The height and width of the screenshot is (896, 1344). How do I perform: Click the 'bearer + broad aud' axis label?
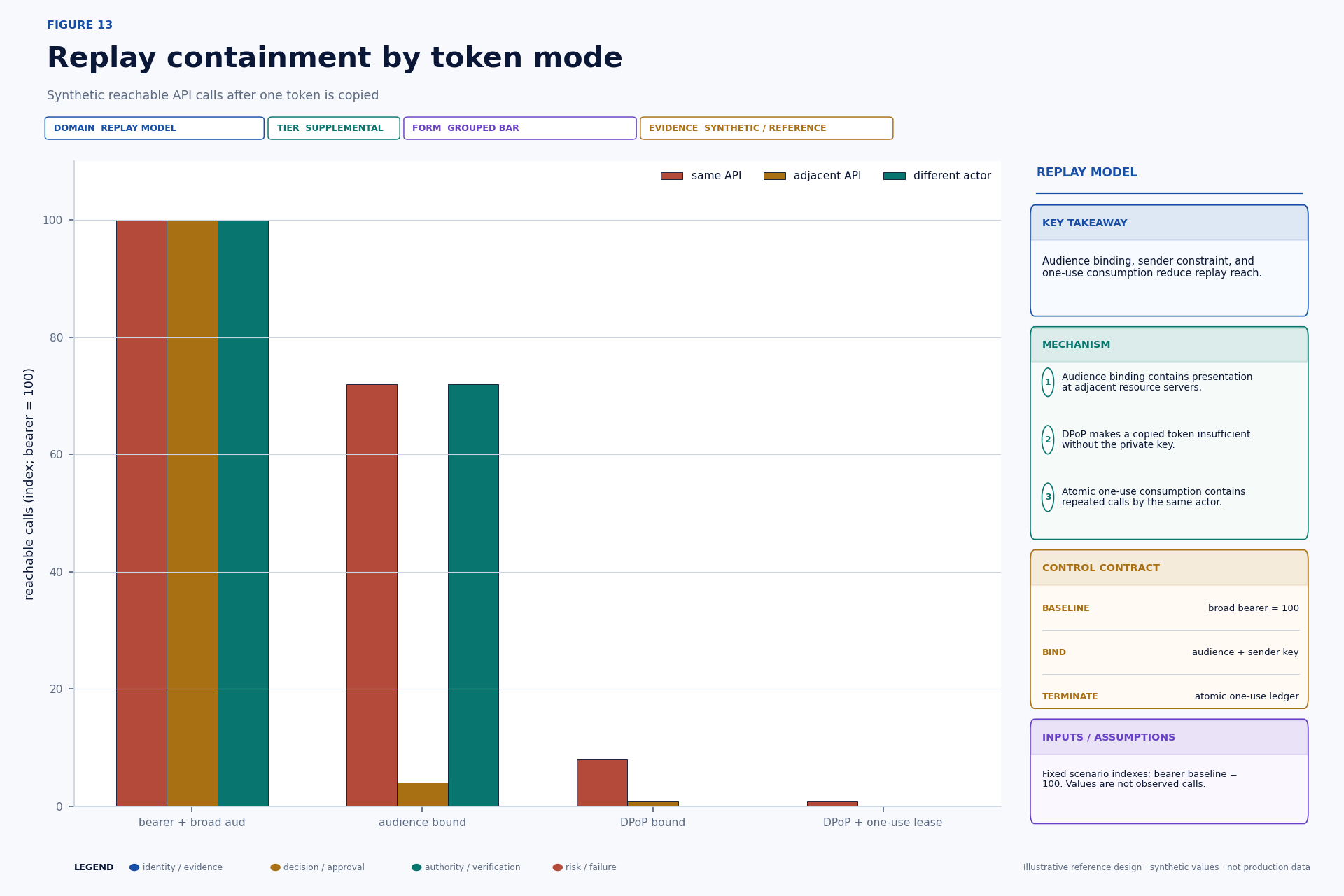pyautogui.click(x=192, y=822)
